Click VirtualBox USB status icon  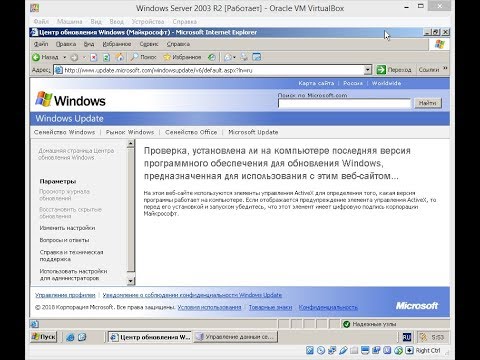(x=343, y=350)
